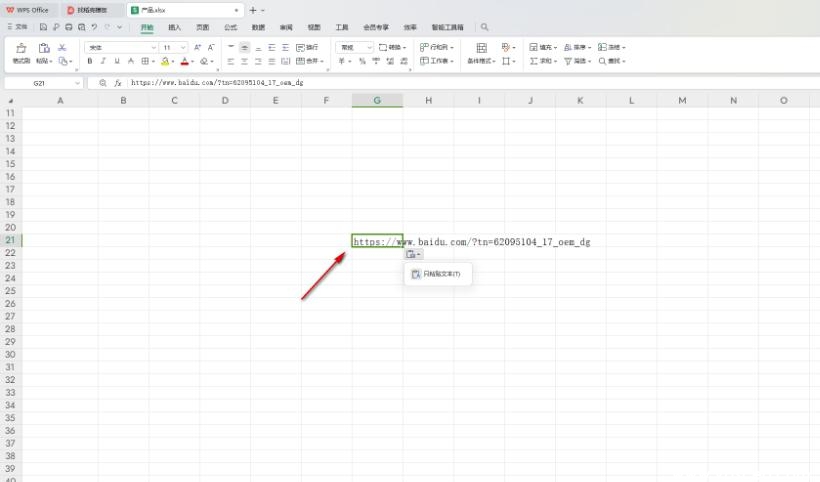Click the increase decimal places icon
The height and width of the screenshot is (482, 820).
[x=390, y=61]
